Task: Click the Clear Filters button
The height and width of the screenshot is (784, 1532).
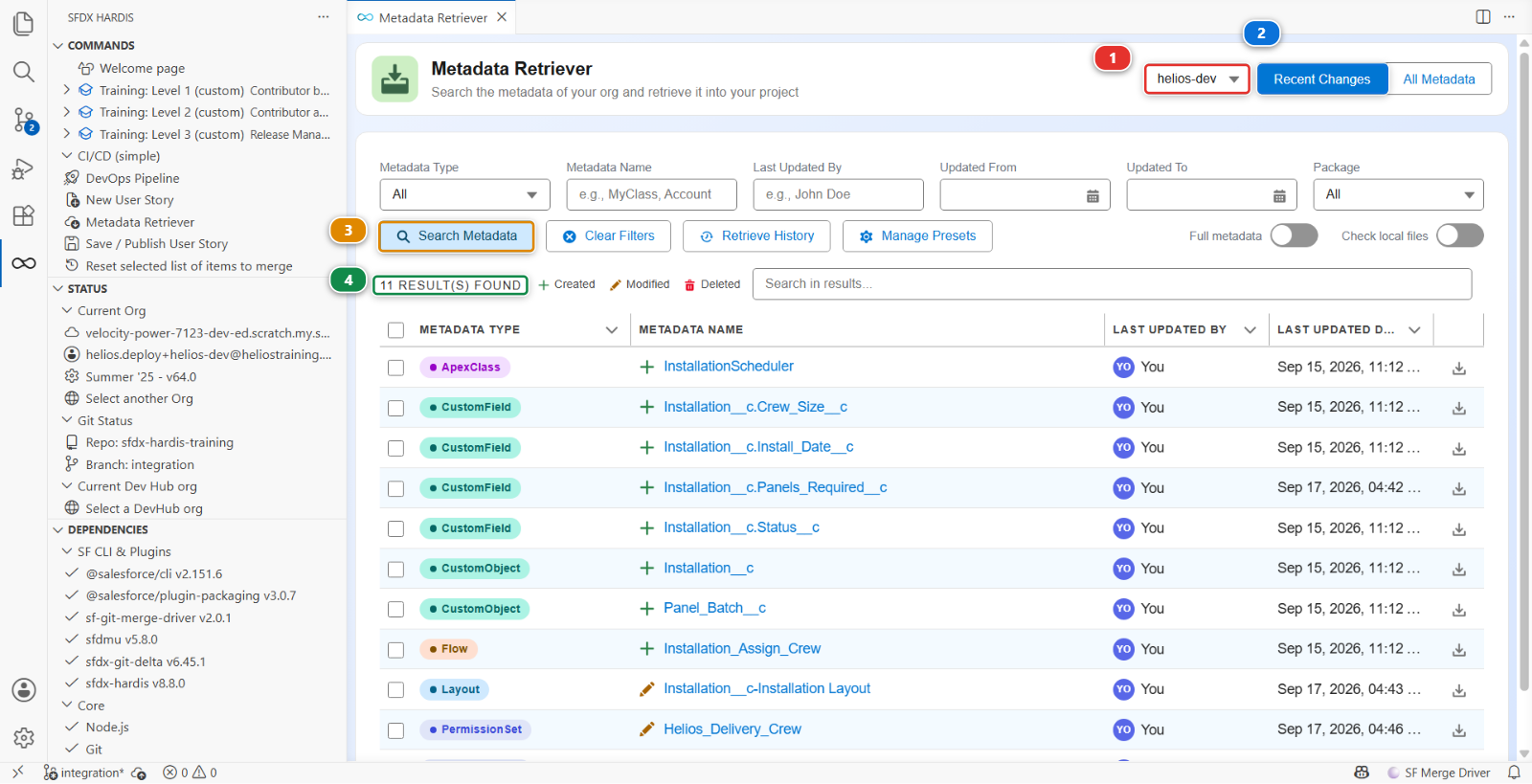Action: click(608, 236)
